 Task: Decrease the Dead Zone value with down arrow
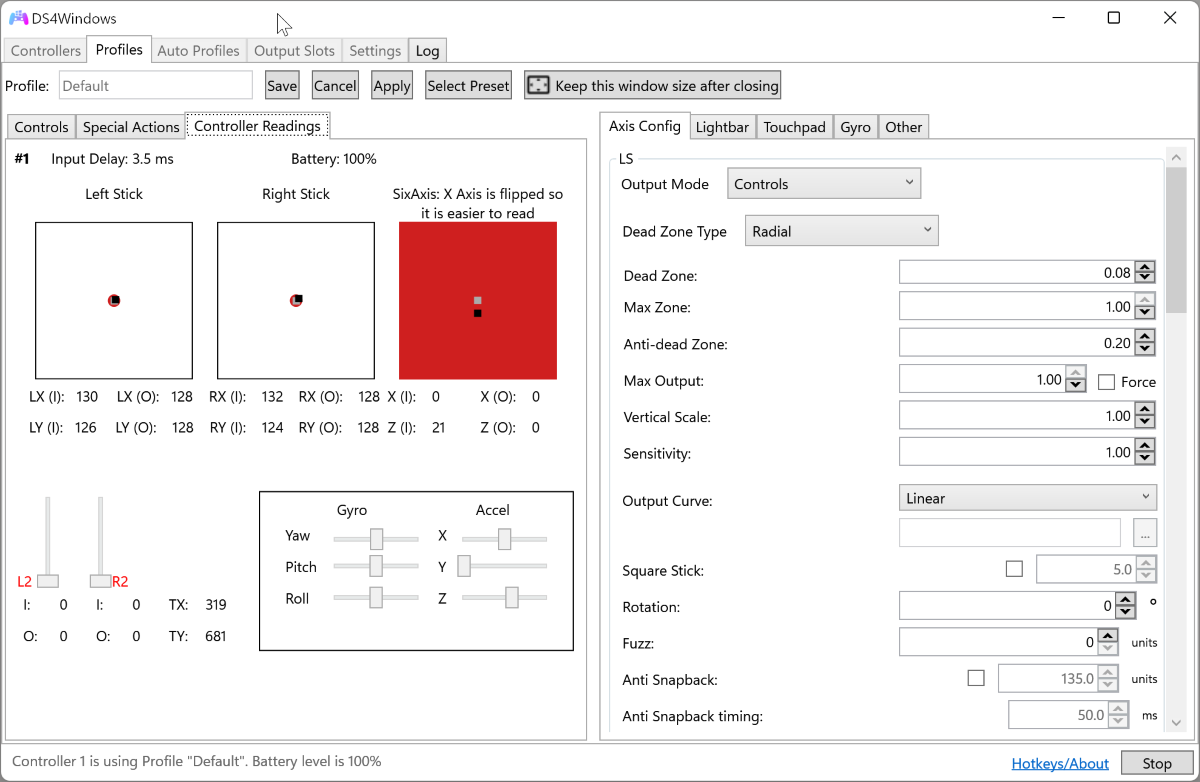[1145, 277]
